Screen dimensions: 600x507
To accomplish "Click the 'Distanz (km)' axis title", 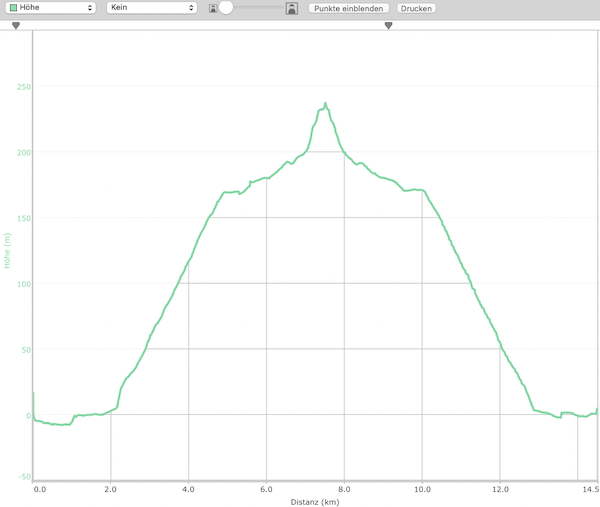I will (316, 501).
